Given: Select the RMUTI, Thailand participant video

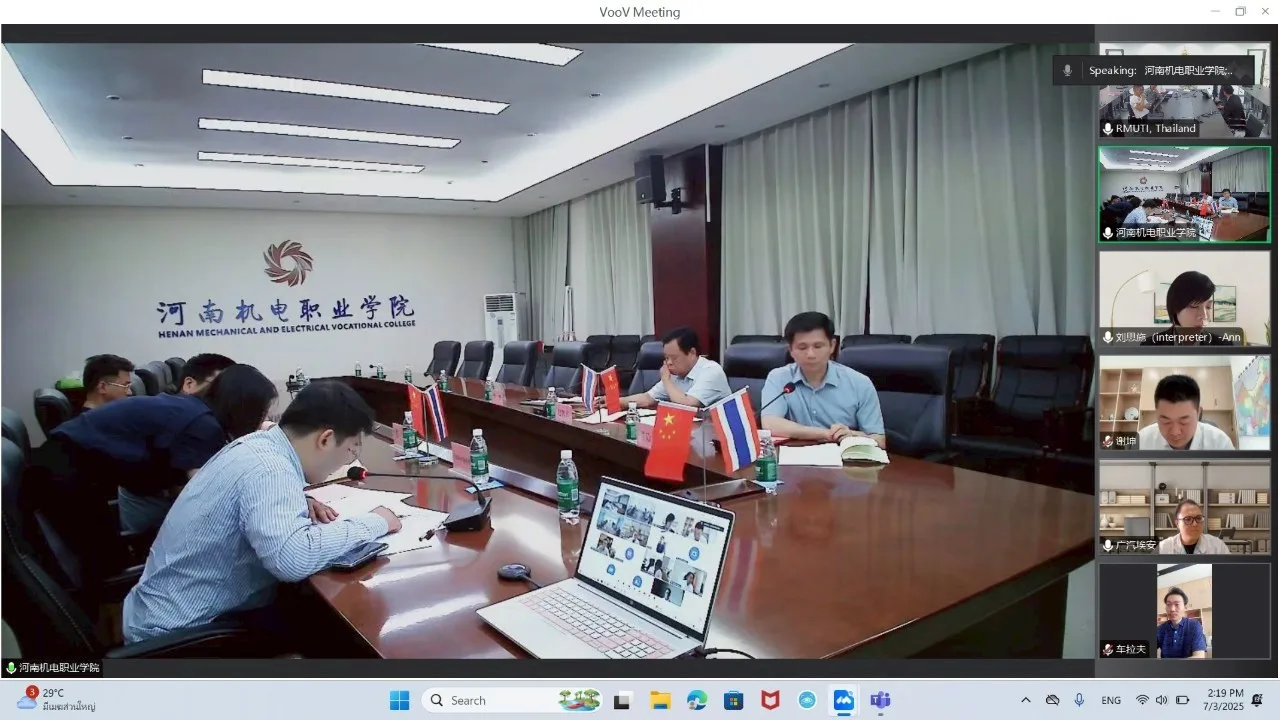Looking at the screenshot, I should (1184, 88).
